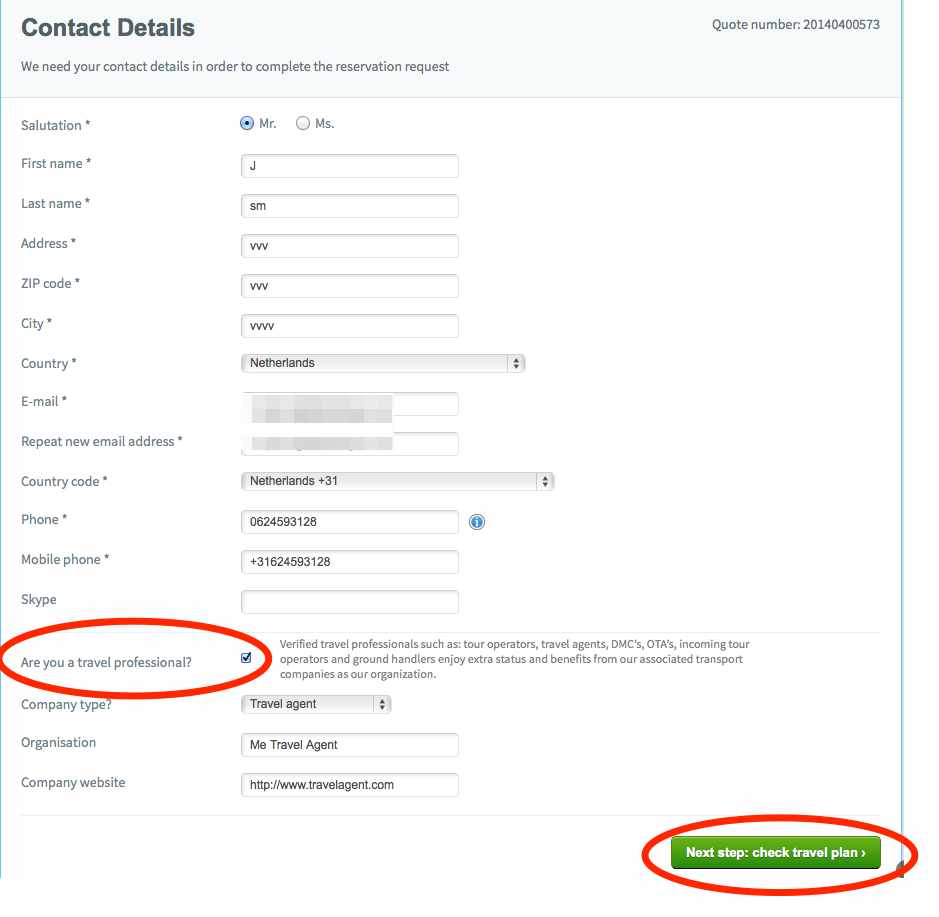The image size is (939, 917).
Task: Click the Mobile phone input field
Action: 348,561
